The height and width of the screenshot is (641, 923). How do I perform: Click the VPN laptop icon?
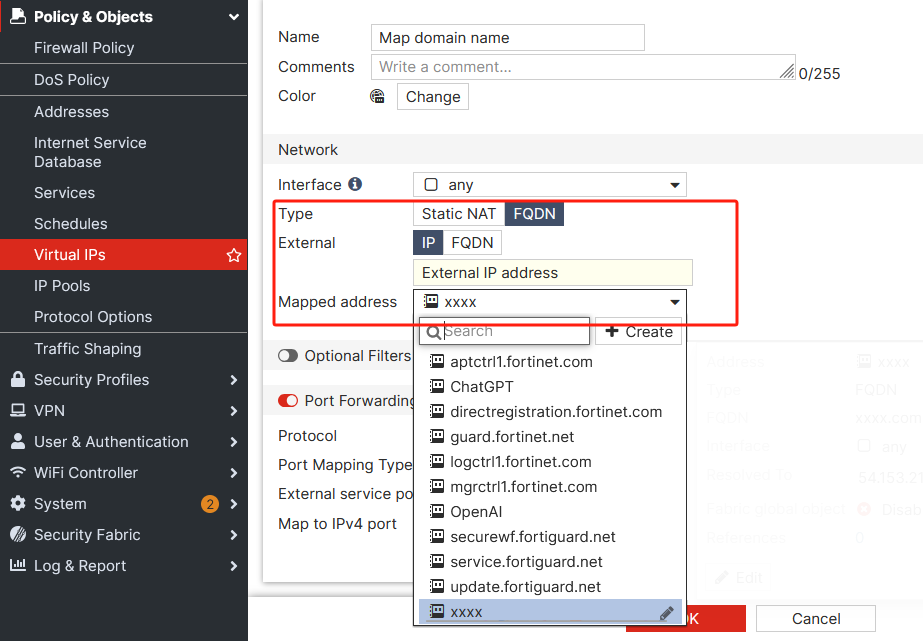coord(18,410)
